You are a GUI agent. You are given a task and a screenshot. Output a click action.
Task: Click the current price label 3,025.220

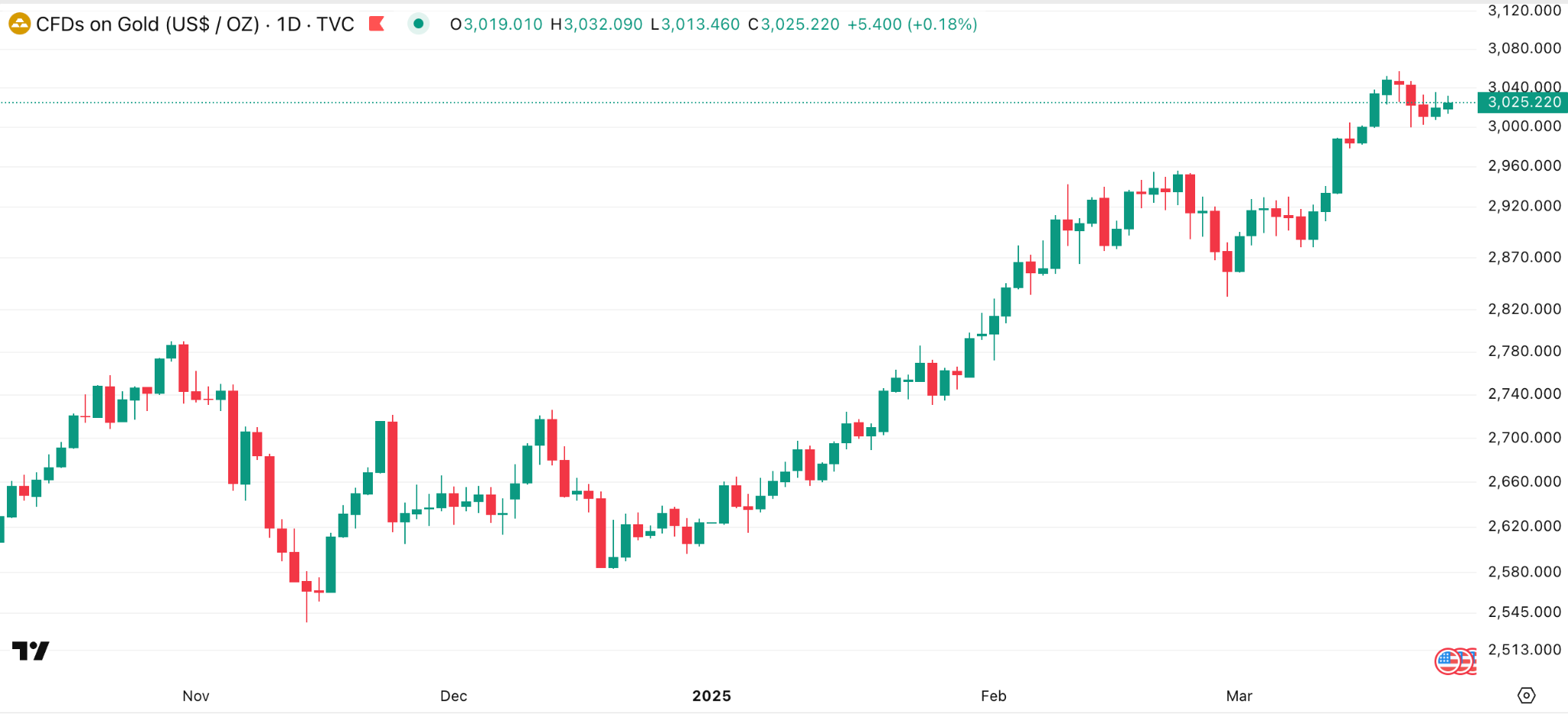coord(1524,103)
